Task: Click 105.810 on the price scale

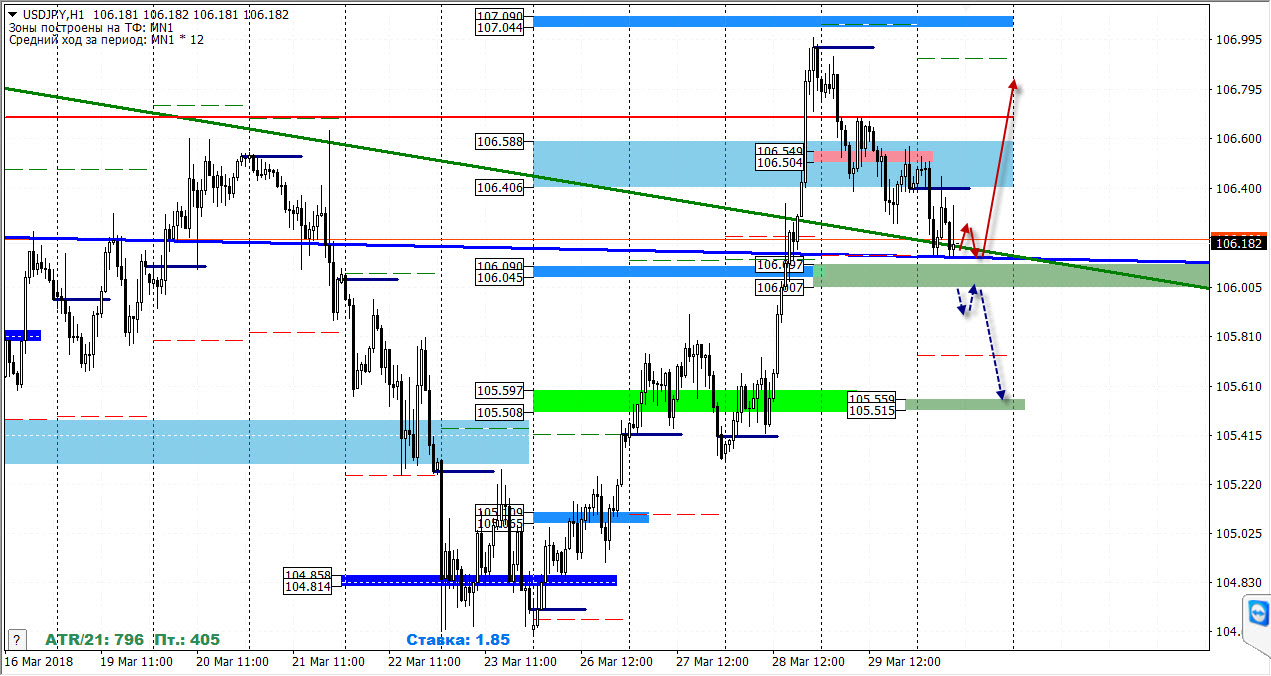Action: click(1238, 337)
